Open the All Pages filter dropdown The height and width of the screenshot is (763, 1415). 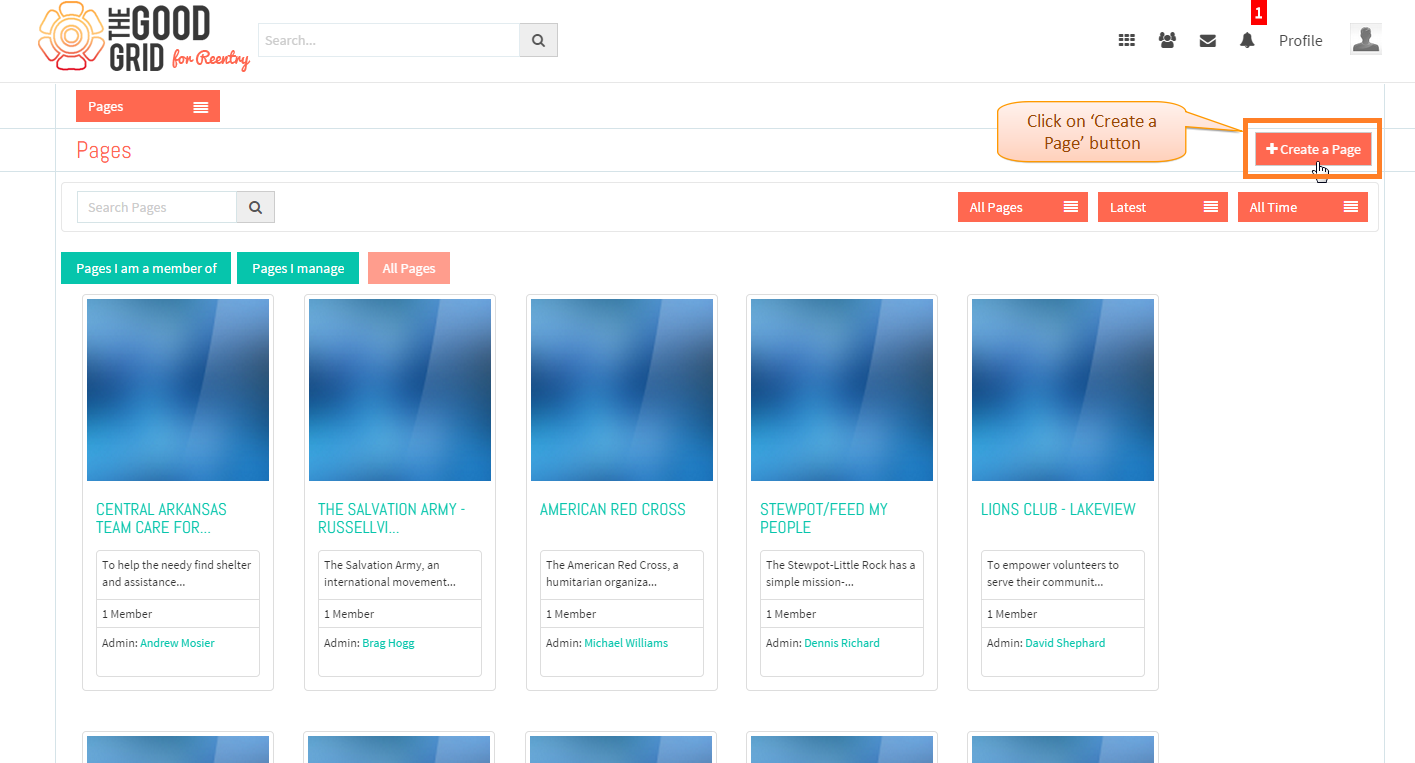(x=1023, y=207)
